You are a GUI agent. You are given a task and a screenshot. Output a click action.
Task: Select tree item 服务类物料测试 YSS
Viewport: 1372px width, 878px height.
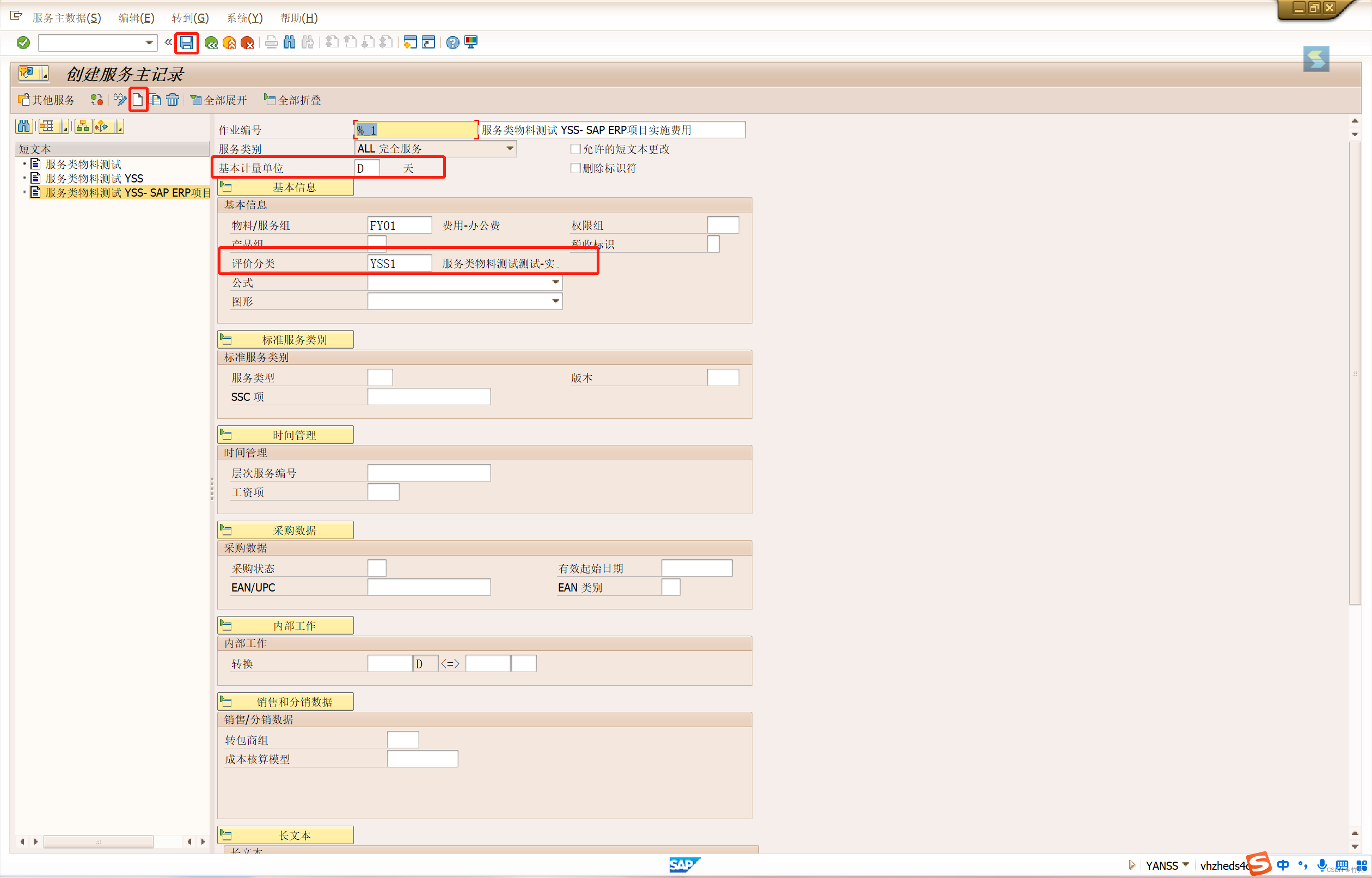point(94,179)
